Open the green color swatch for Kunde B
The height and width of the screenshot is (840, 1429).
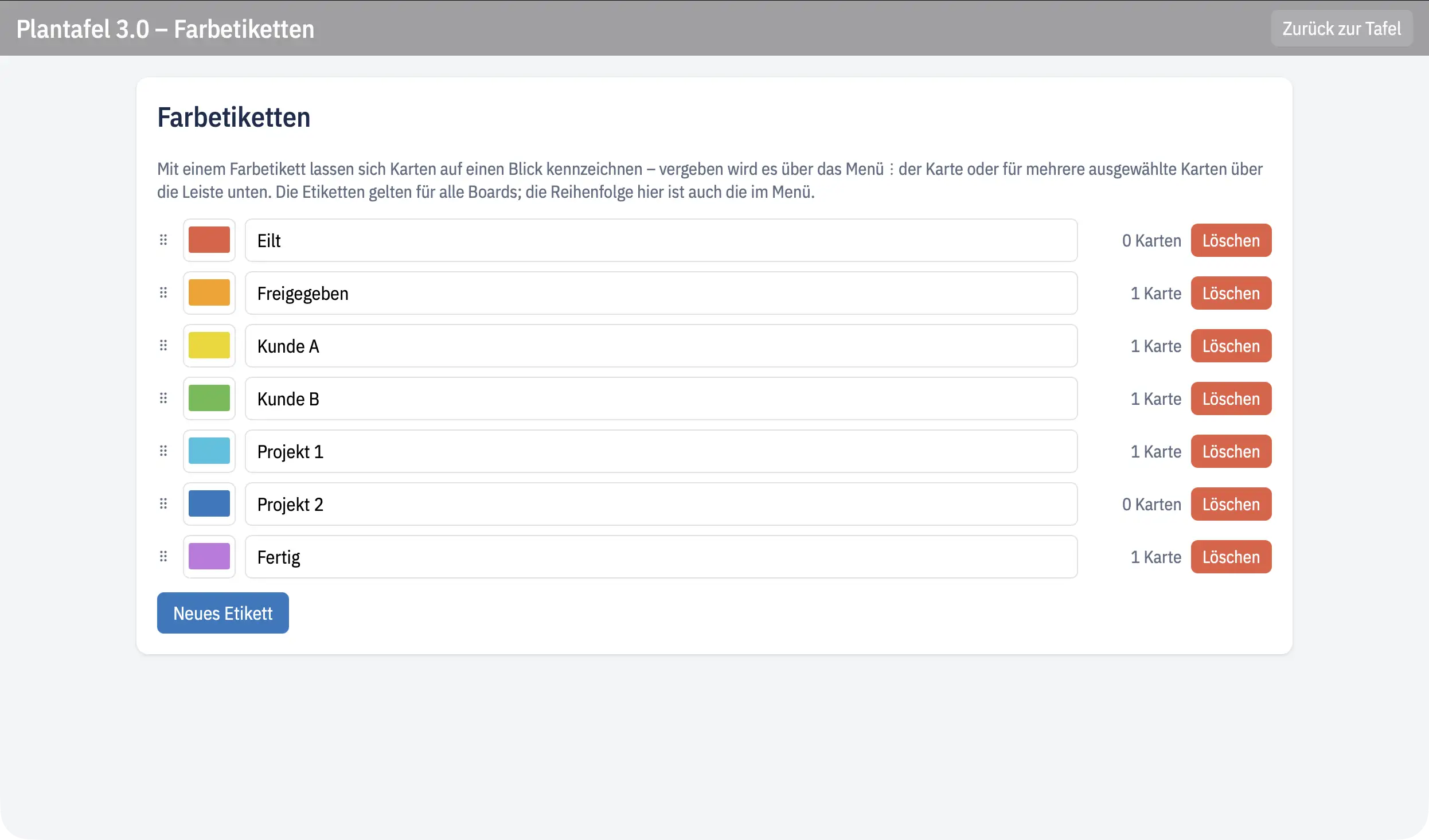pos(209,398)
